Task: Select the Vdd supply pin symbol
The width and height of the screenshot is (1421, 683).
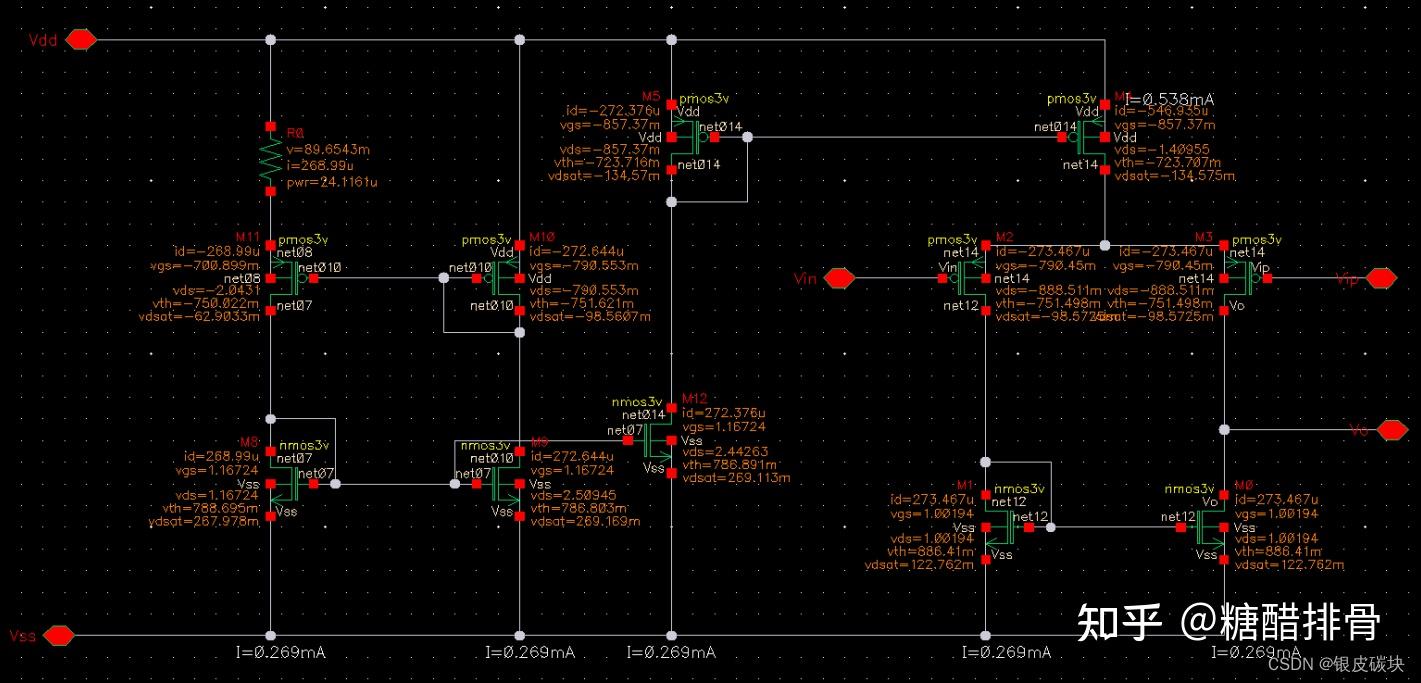Action: click(82, 40)
